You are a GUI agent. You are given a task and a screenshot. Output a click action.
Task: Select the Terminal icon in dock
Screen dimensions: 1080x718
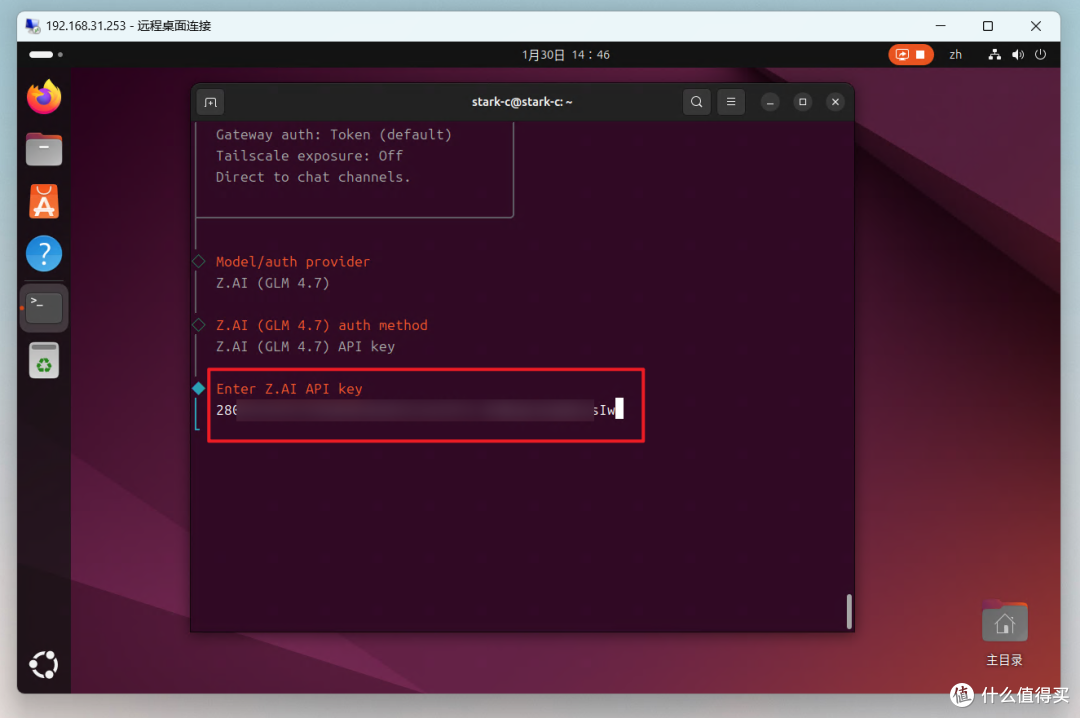coord(44,307)
